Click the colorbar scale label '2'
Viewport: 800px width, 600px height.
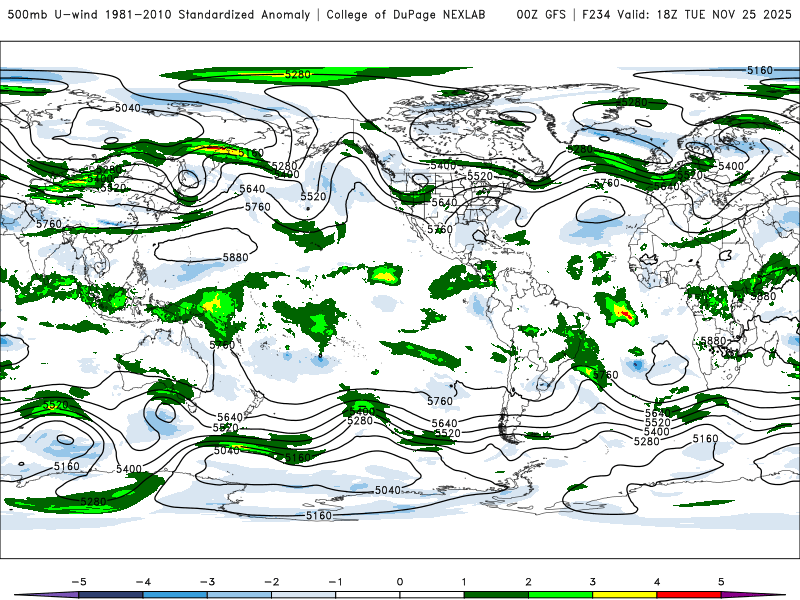click(528, 582)
